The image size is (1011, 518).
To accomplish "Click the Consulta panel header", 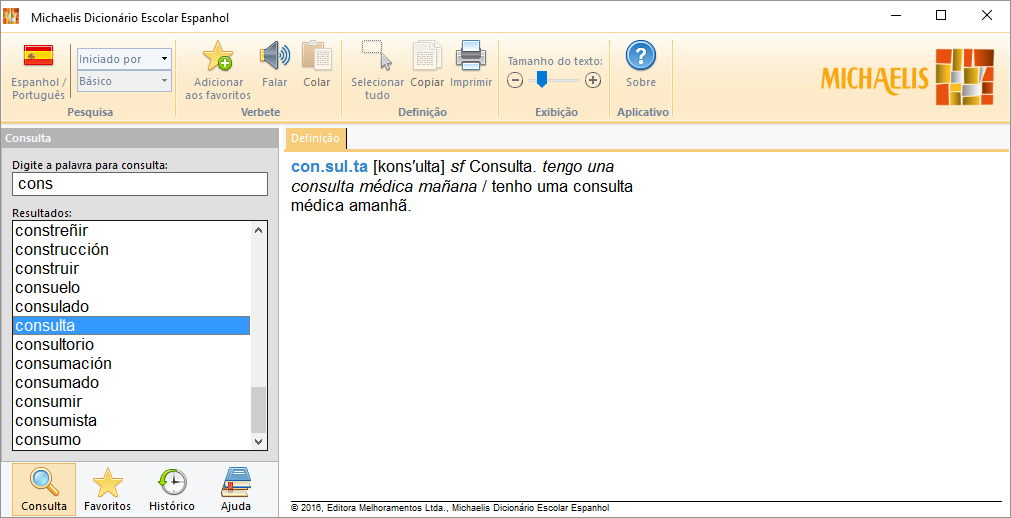I will (140, 138).
